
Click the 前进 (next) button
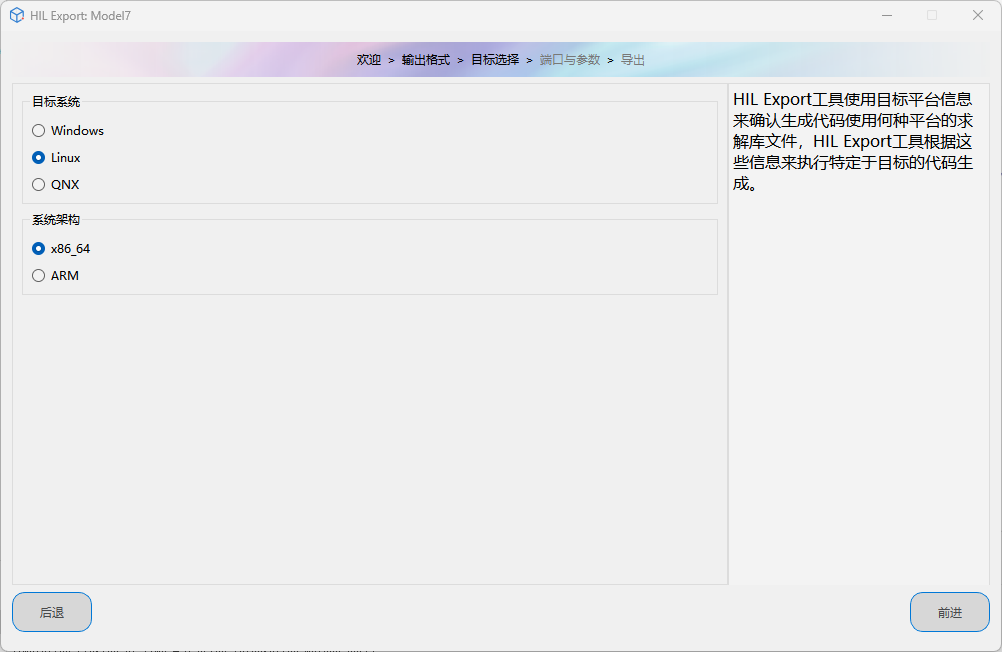click(950, 612)
